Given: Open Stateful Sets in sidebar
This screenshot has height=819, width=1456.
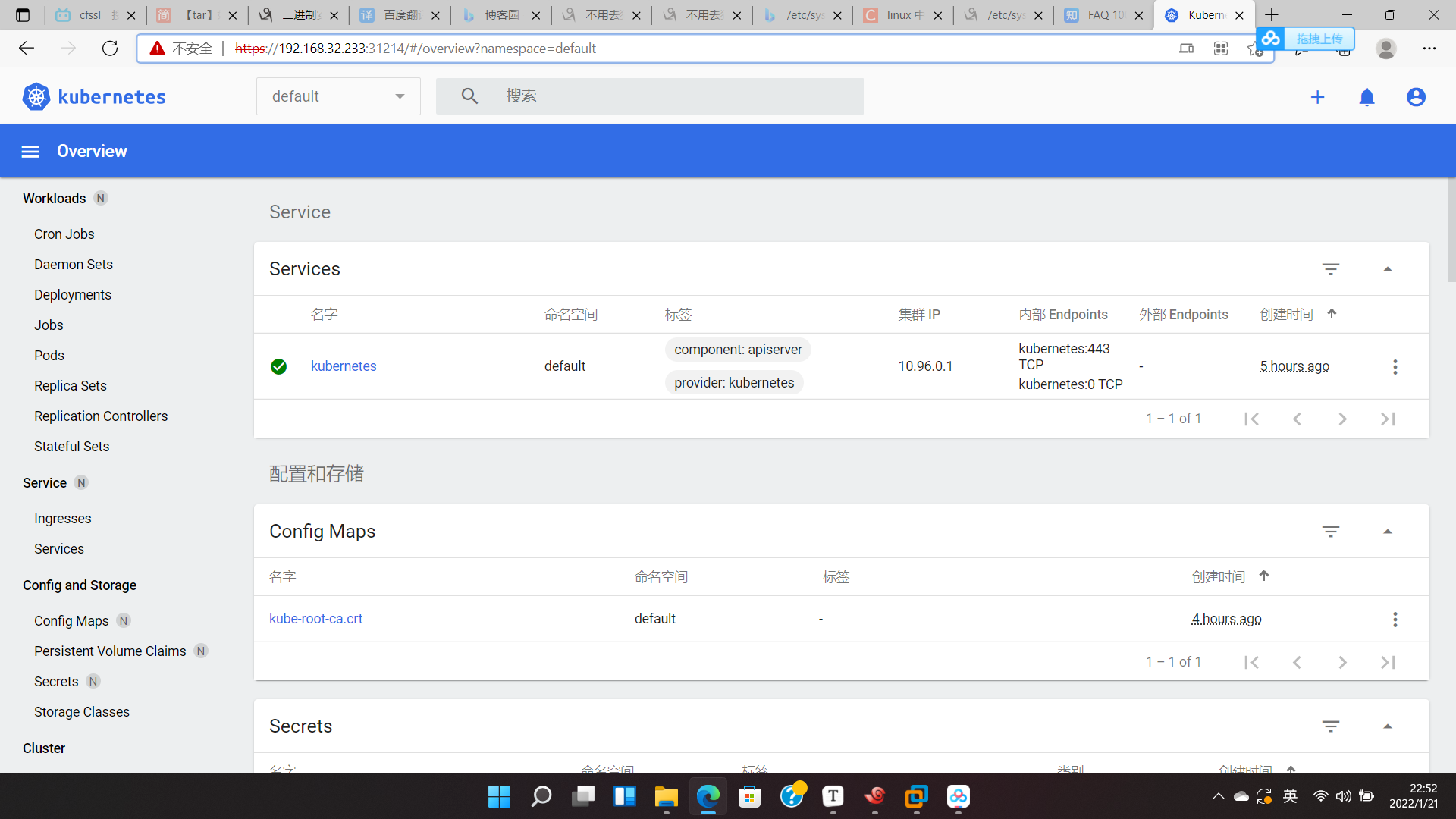Looking at the screenshot, I should point(72,447).
